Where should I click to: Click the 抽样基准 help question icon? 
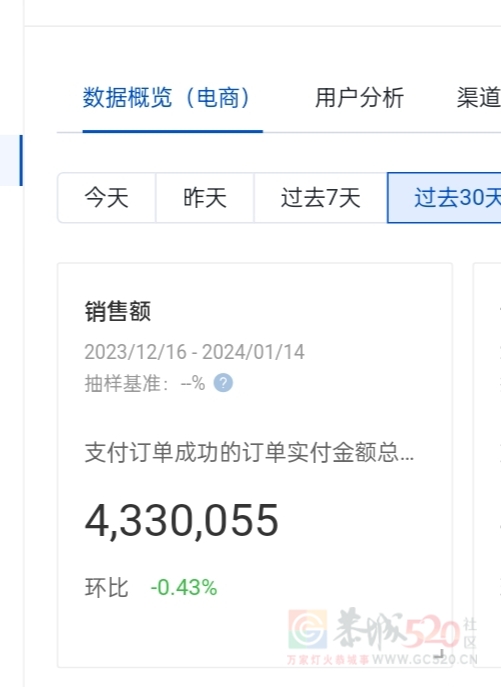(223, 383)
